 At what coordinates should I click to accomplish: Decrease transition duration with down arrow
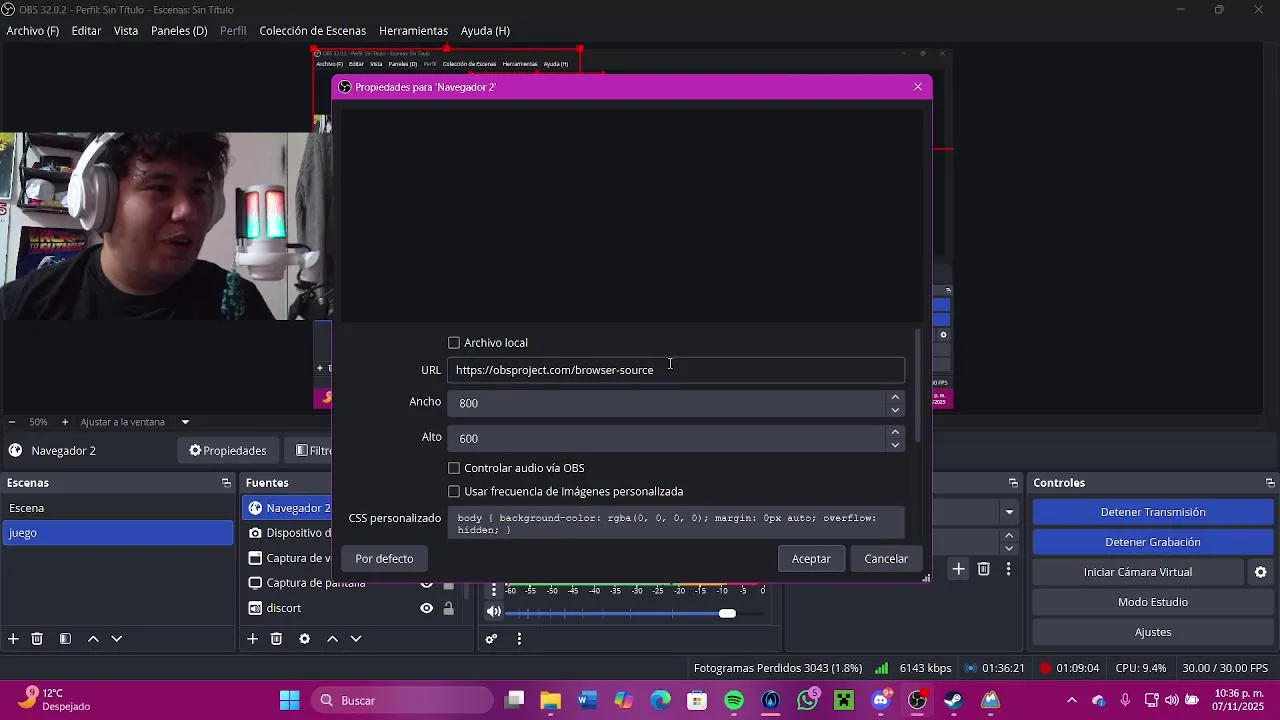[1009, 548]
